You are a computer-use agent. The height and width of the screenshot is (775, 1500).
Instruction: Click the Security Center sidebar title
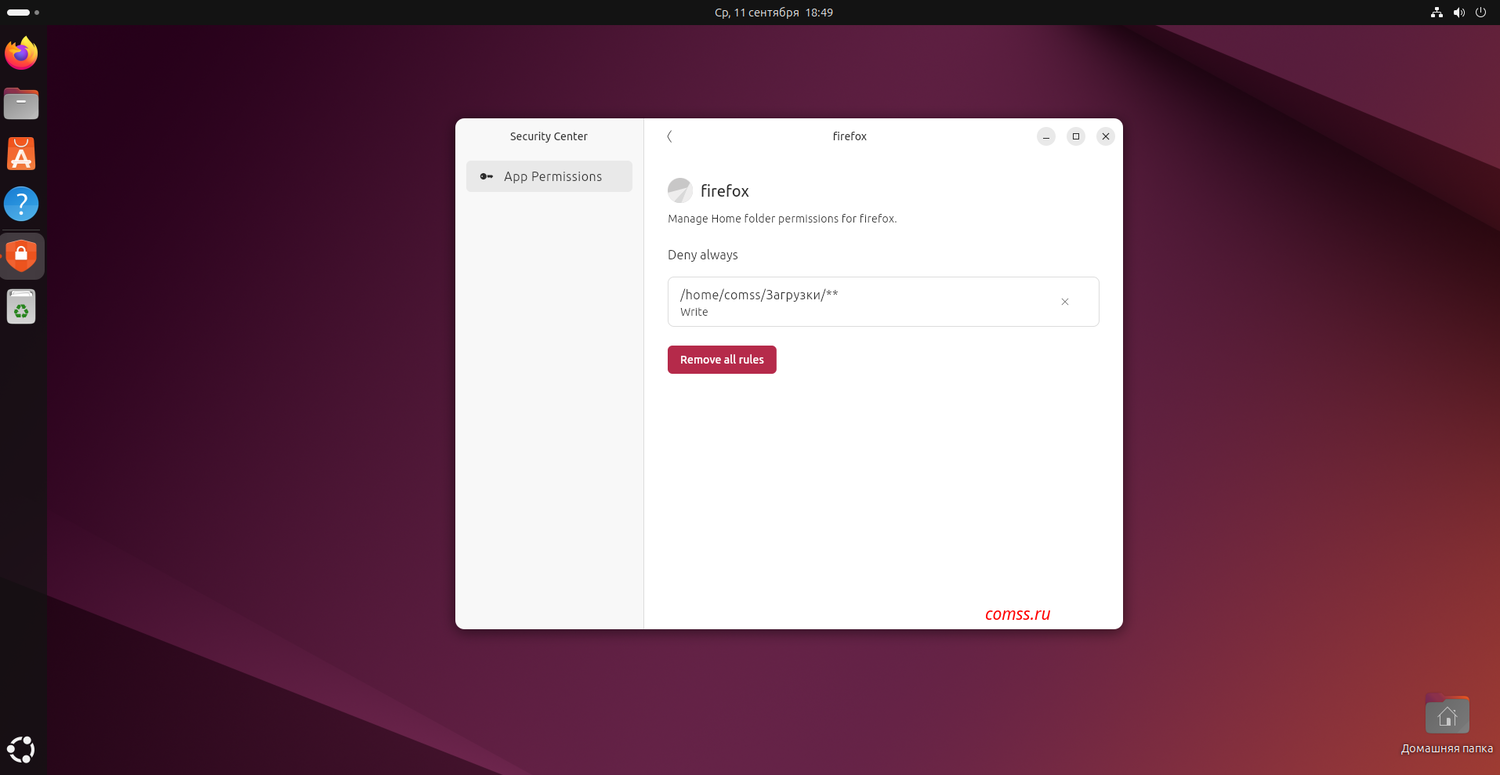(549, 136)
